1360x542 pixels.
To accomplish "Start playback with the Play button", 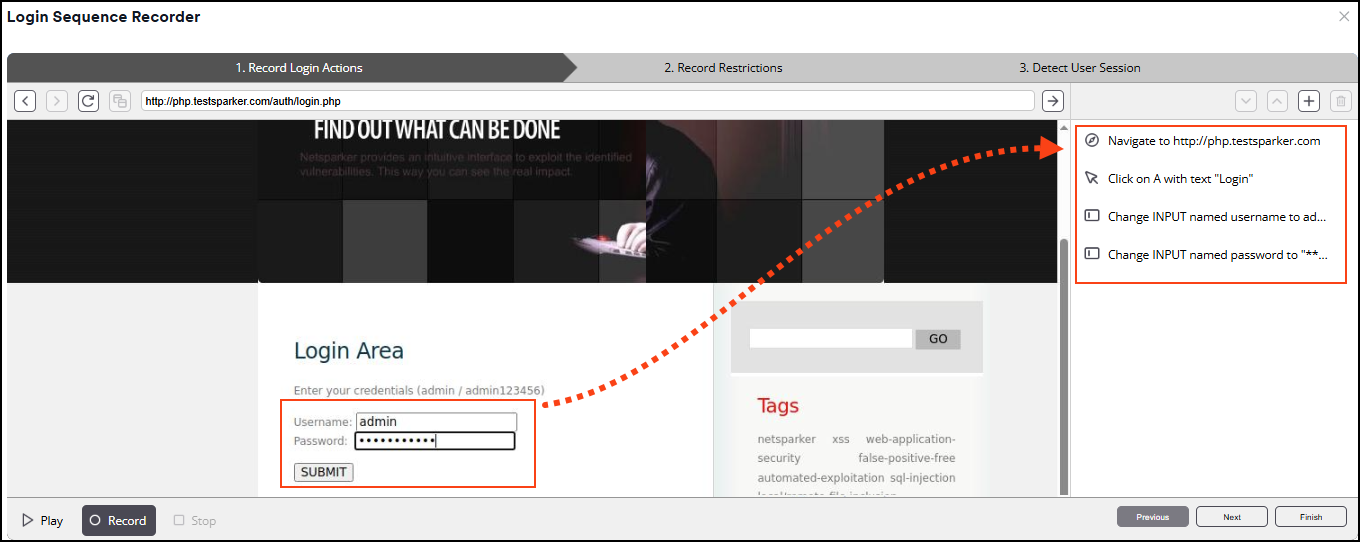I will [x=42, y=520].
